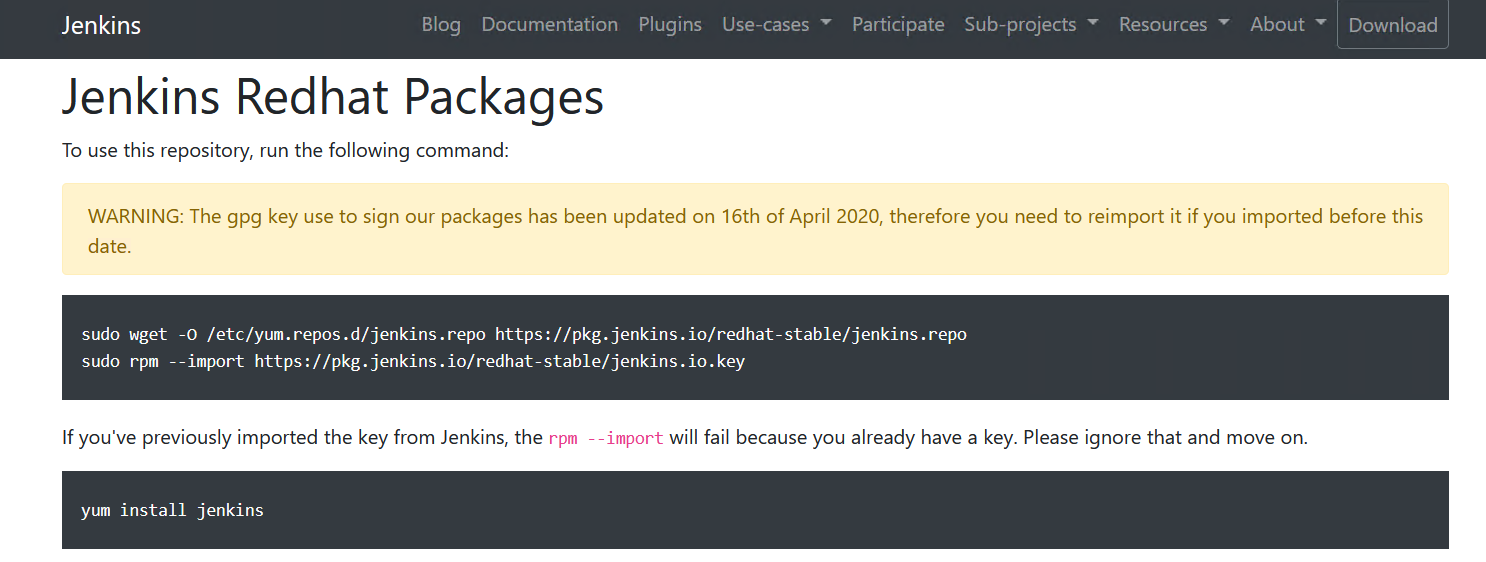1486x562 pixels.
Task: Click the 'To use this repository' sentence
Action: click(286, 151)
